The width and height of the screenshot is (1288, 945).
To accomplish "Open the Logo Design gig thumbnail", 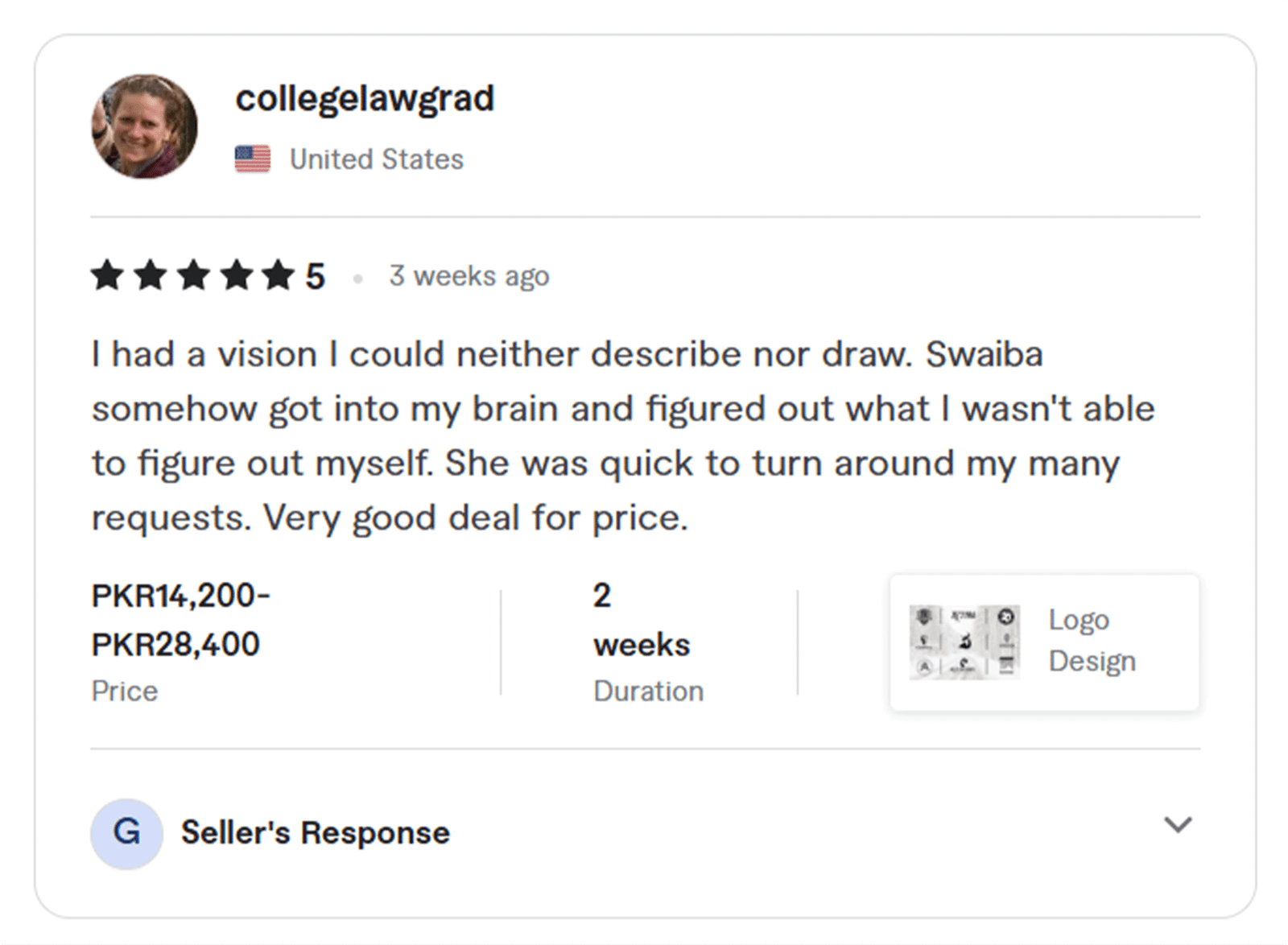I will click(x=964, y=642).
